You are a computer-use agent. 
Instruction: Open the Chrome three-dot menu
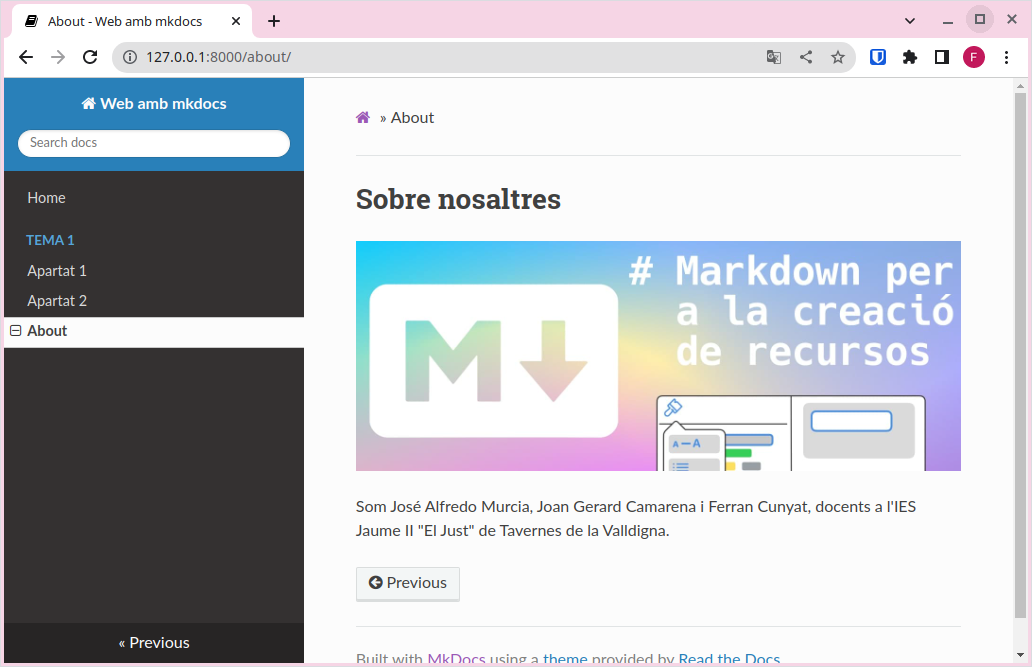click(x=1006, y=57)
